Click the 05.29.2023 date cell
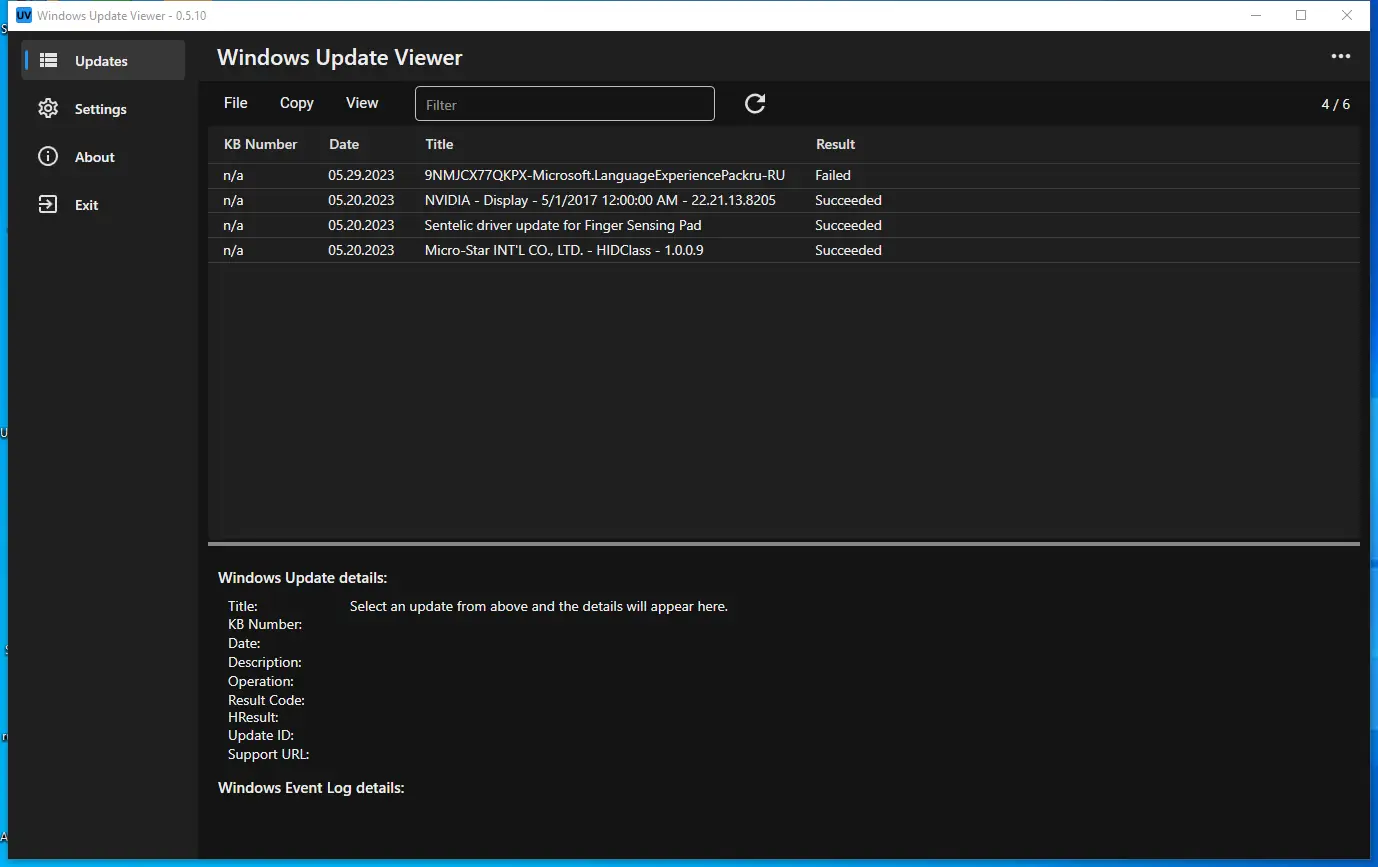 point(361,175)
